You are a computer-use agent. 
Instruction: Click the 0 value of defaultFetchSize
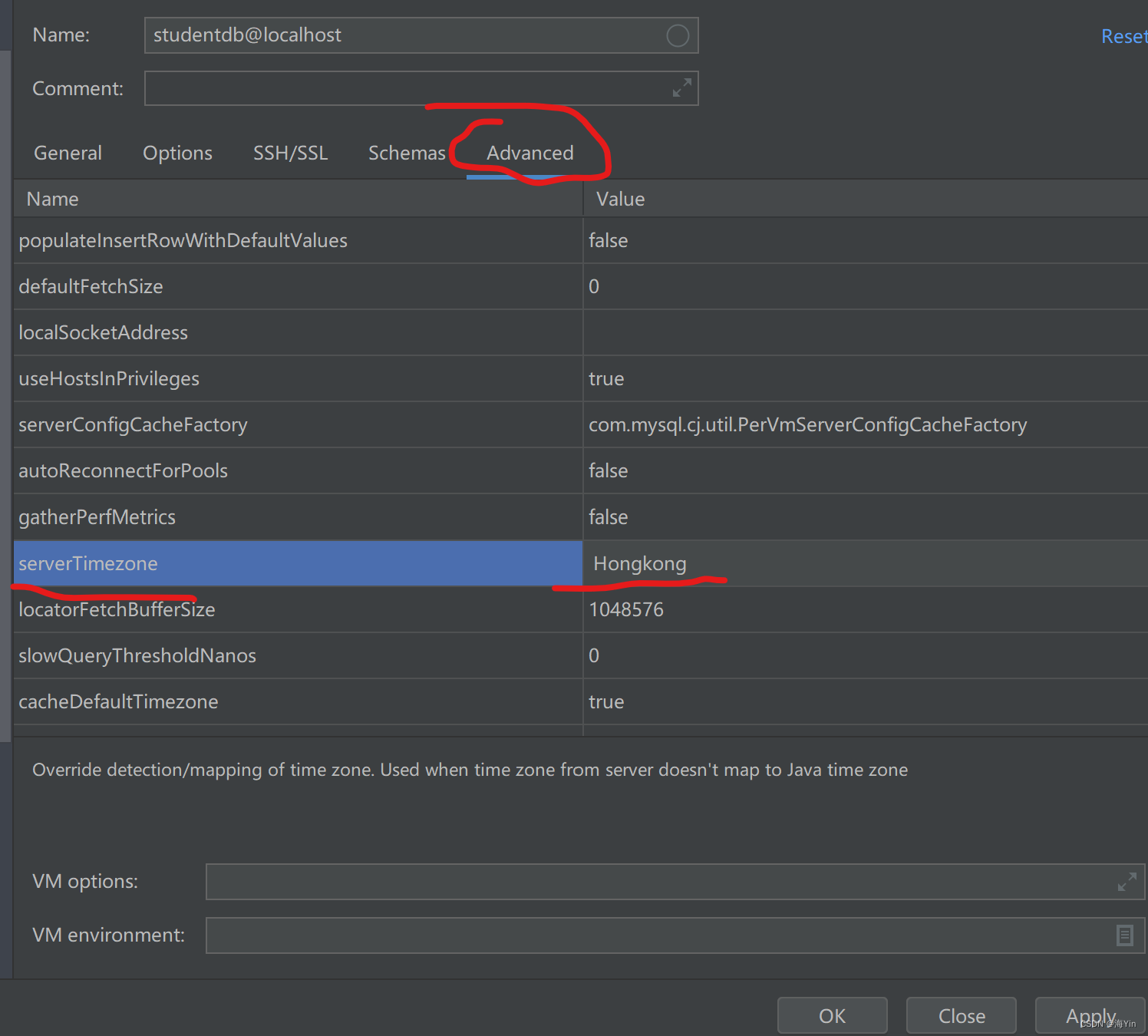[866, 286]
